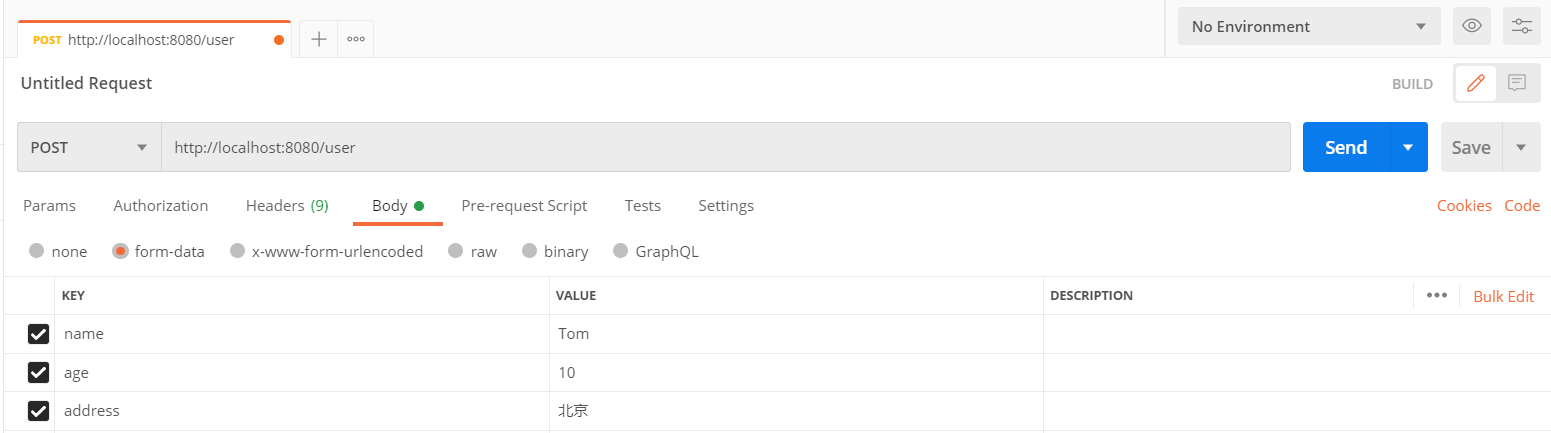
Task: Click the column options ellipsis near Bulk Edit
Action: [1437, 295]
